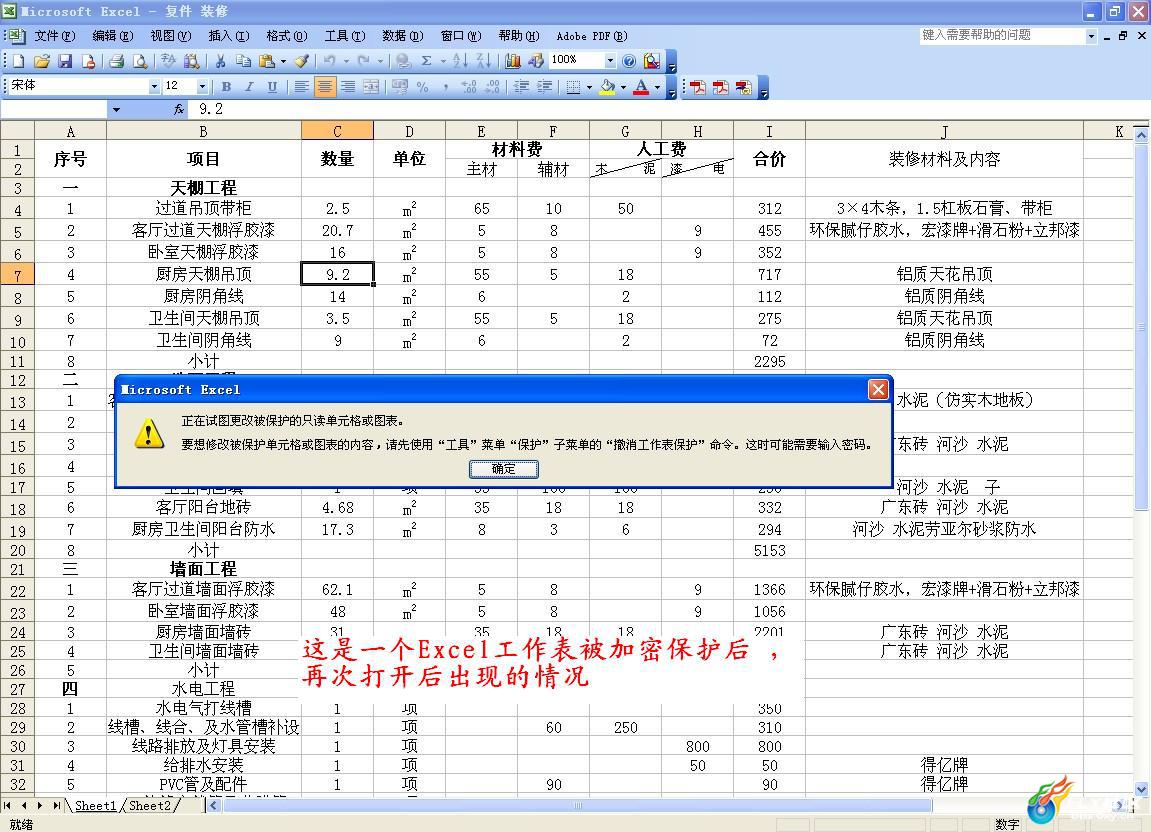Image resolution: width=1151 pixels, height=832 pixels.
Task: Click next sheet navigation arrow
Action: coord(40,806)
